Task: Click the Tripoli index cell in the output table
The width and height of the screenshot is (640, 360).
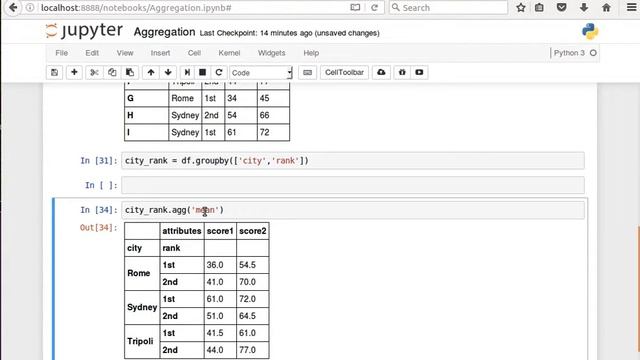Action: coord(142,341)
